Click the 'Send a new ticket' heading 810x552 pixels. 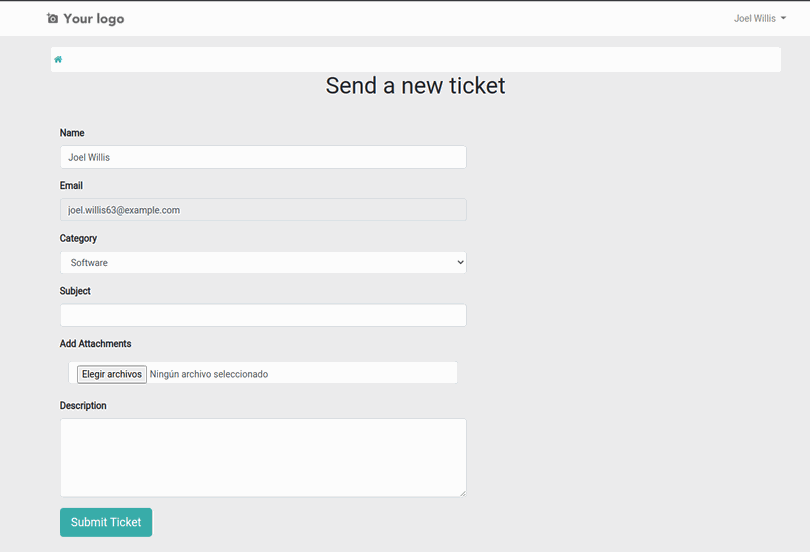415,86
